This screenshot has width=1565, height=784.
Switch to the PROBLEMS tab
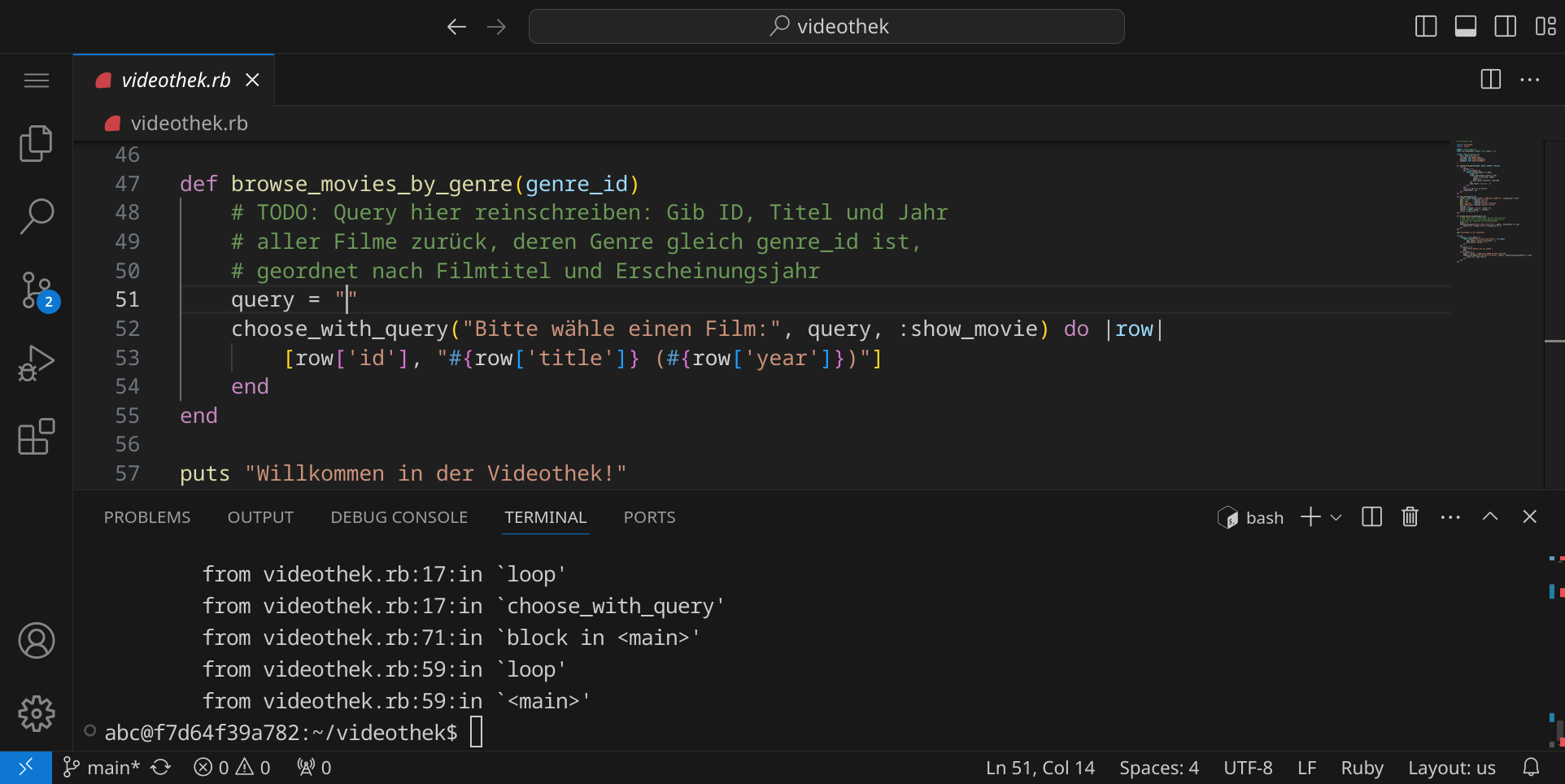tap(147, 517)
